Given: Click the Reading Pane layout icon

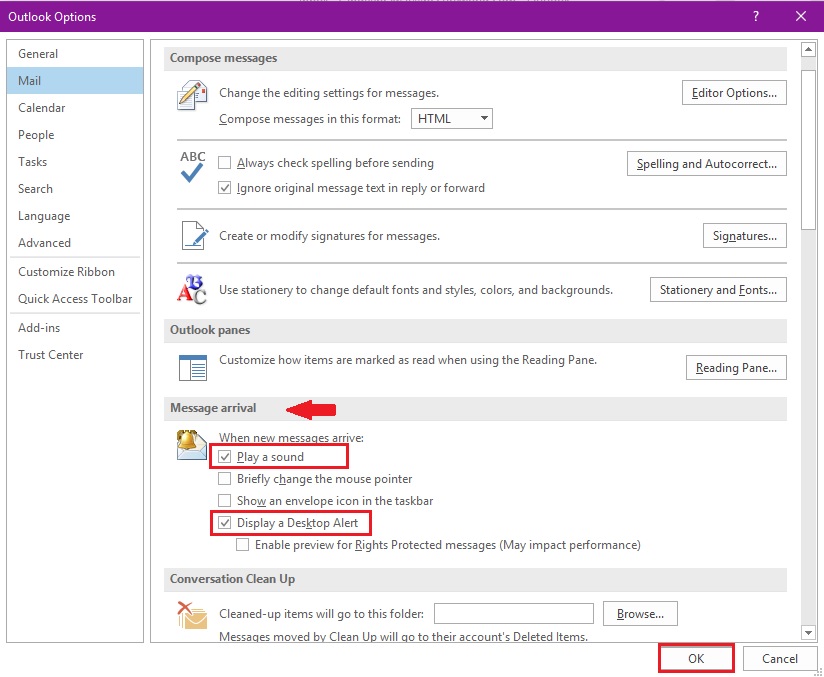Looking at the screenshot, I should pyautogui.click(x=191, y=367).
